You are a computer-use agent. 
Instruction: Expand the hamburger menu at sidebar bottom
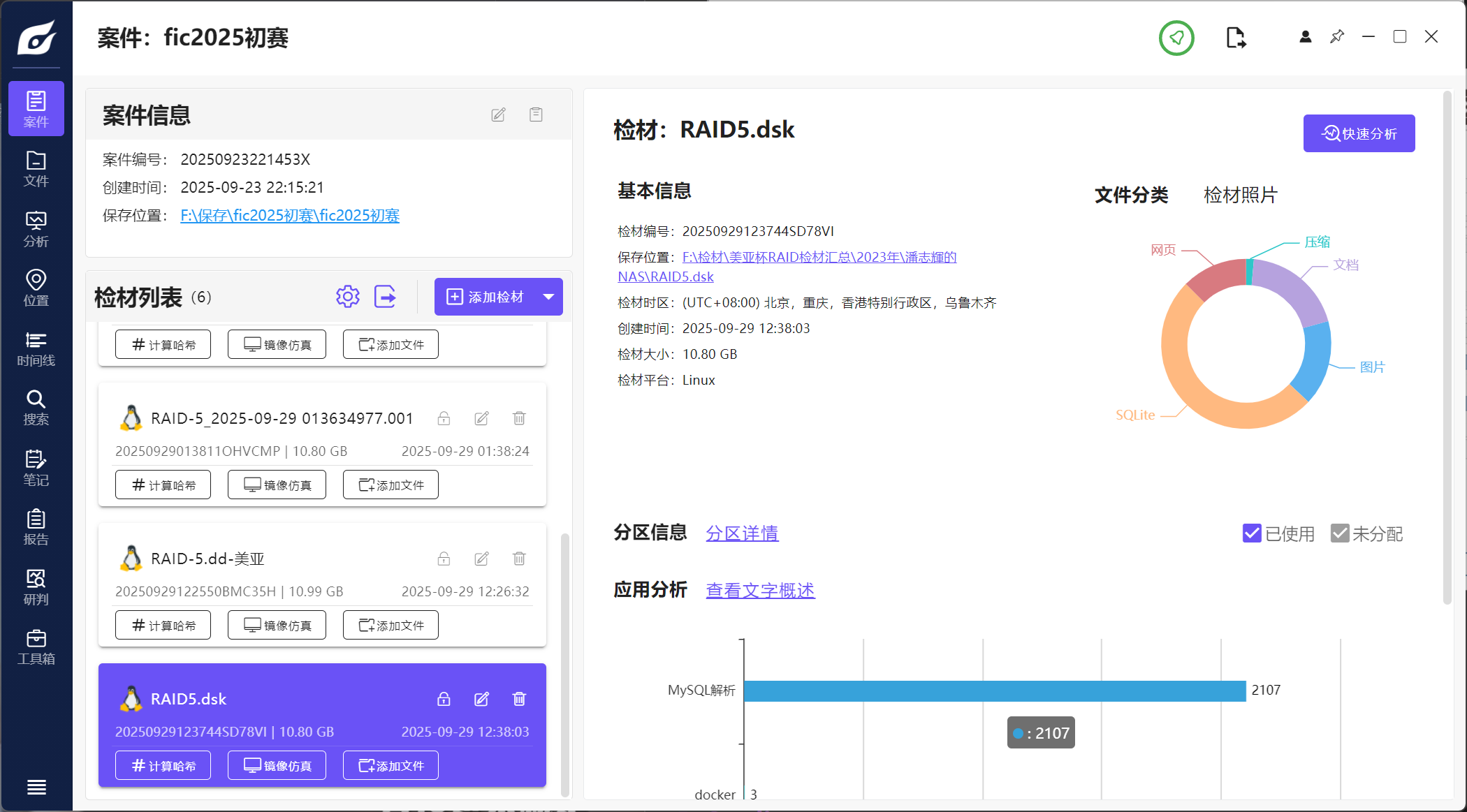pyautogui.click(x=36, y=787)
